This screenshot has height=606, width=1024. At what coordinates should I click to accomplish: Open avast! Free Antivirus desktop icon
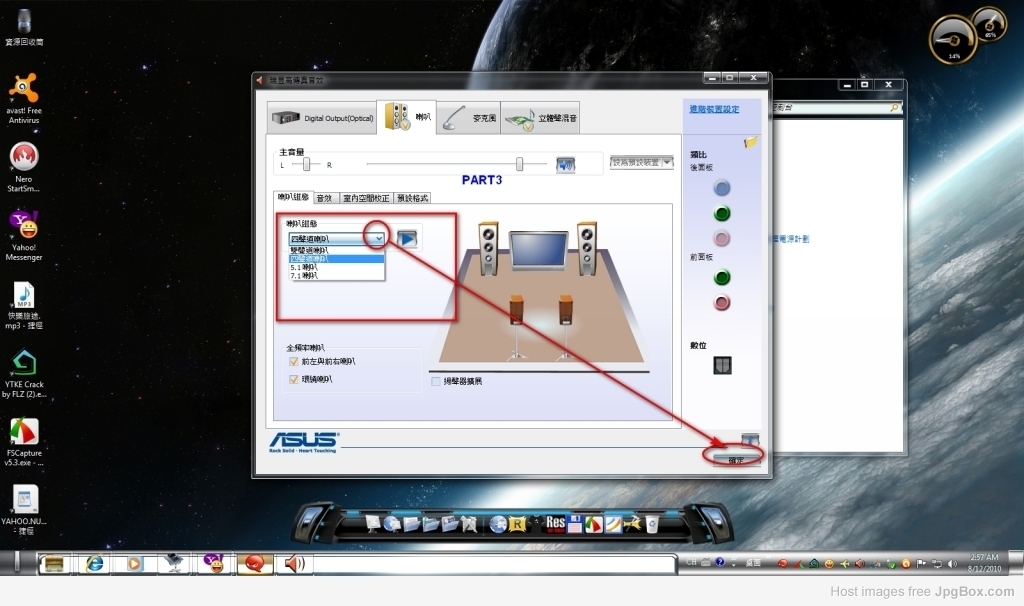tap(24, 98)
